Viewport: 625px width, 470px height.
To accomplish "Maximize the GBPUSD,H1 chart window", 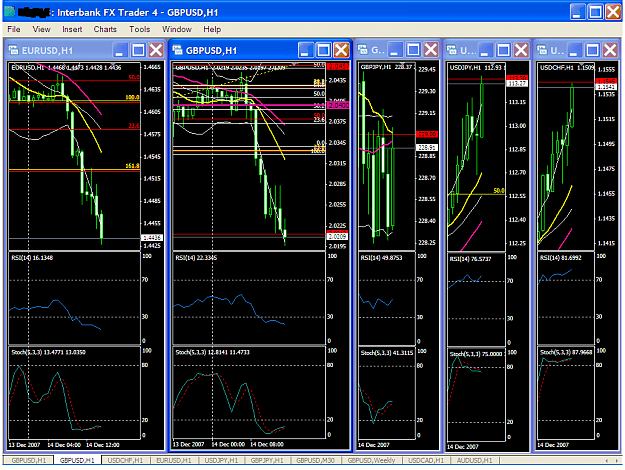I will pyautogui.click(x=323, y=50).
